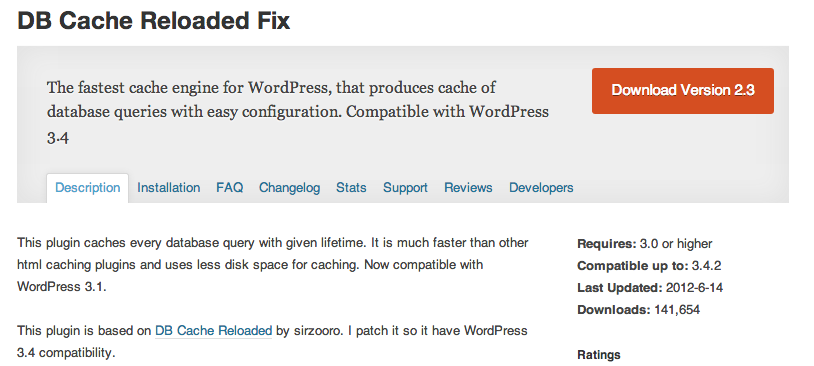Show the Stats tab
814x366 pixels.
pos(351,188)
